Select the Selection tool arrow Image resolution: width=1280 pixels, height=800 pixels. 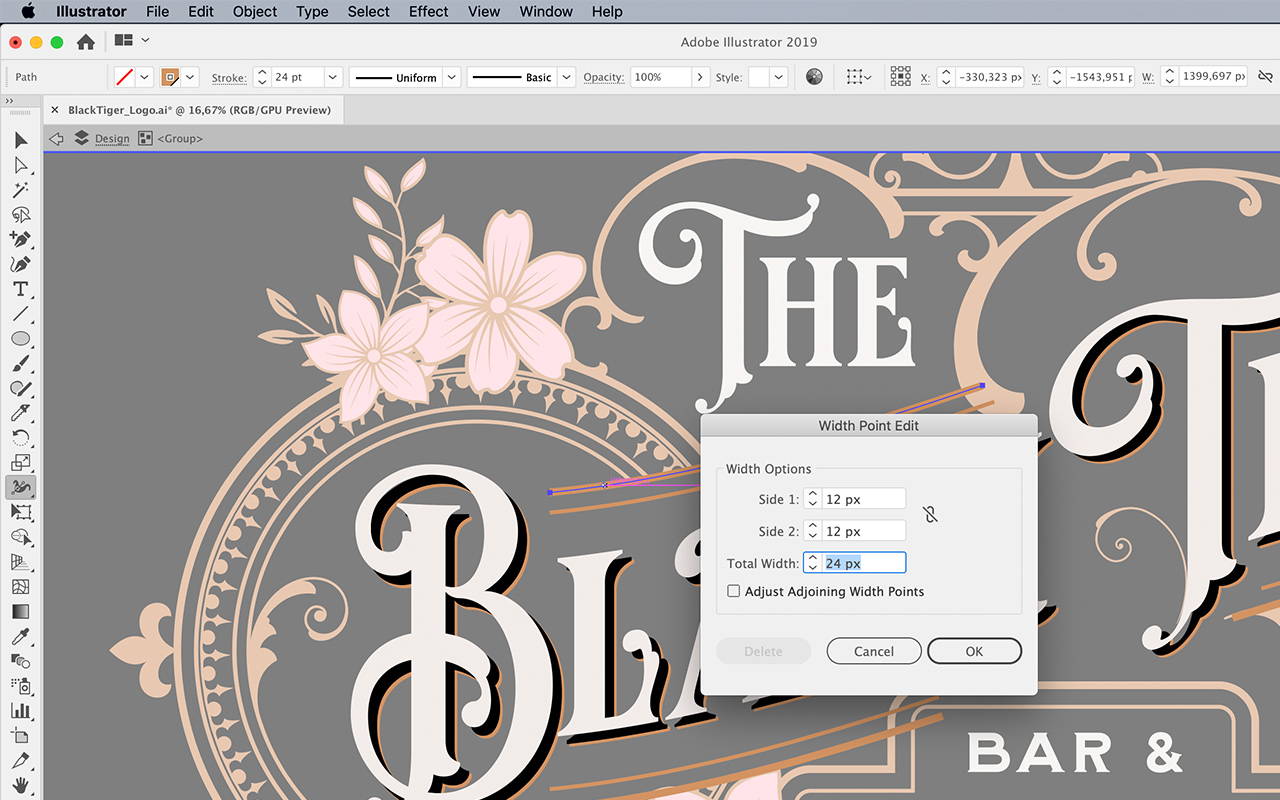tap(20, 140)
